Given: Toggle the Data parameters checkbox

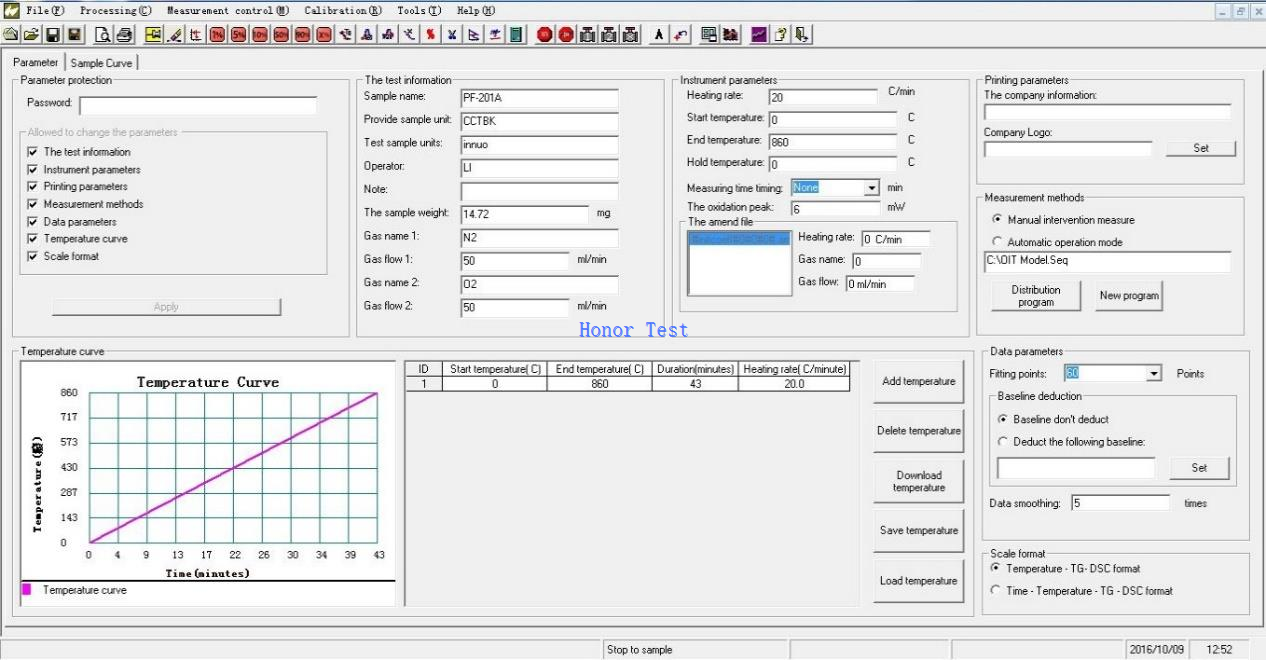Looking at the screenshot, I should point(32,222).
